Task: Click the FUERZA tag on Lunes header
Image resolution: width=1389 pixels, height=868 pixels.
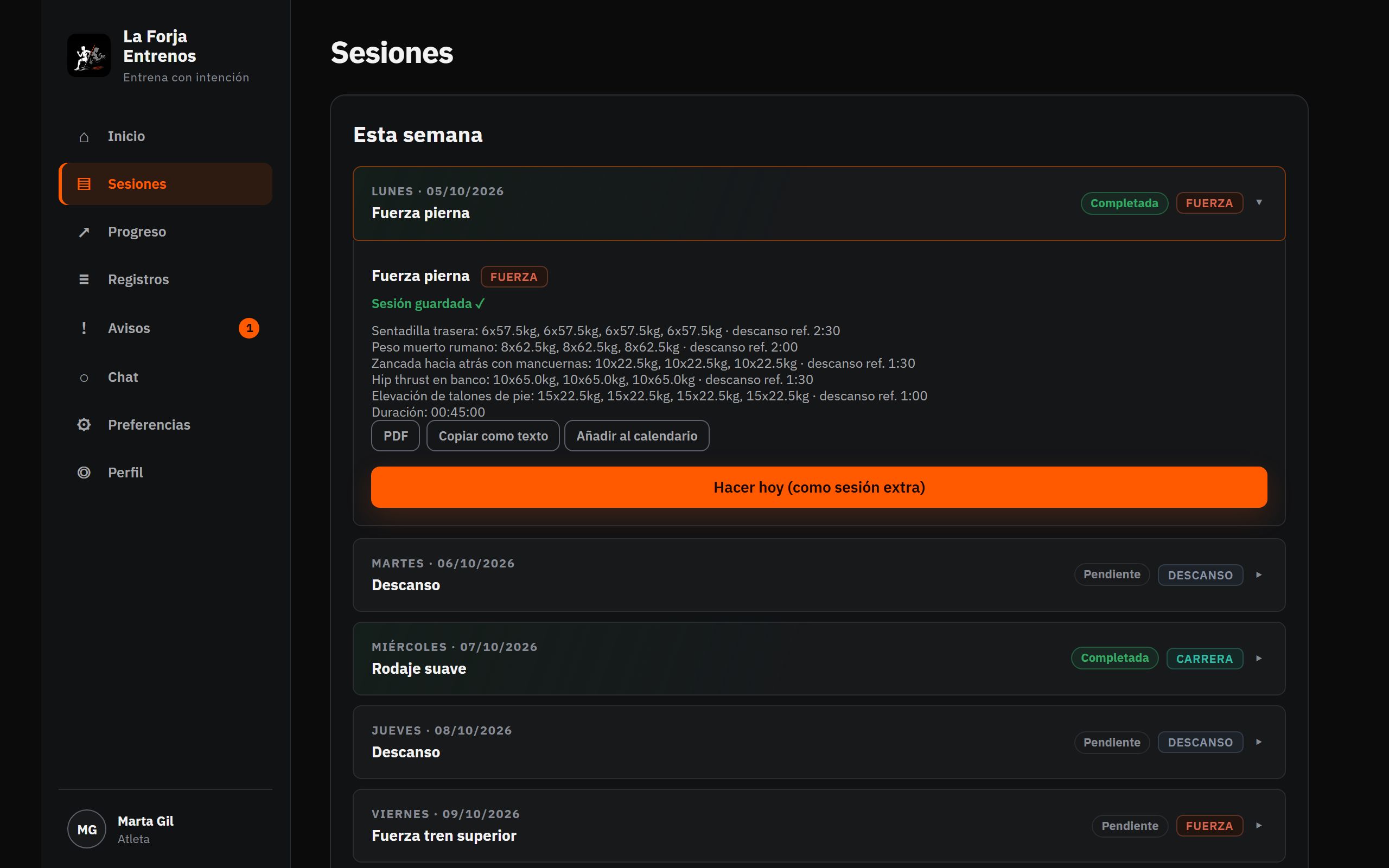Action: (1209, 203)
